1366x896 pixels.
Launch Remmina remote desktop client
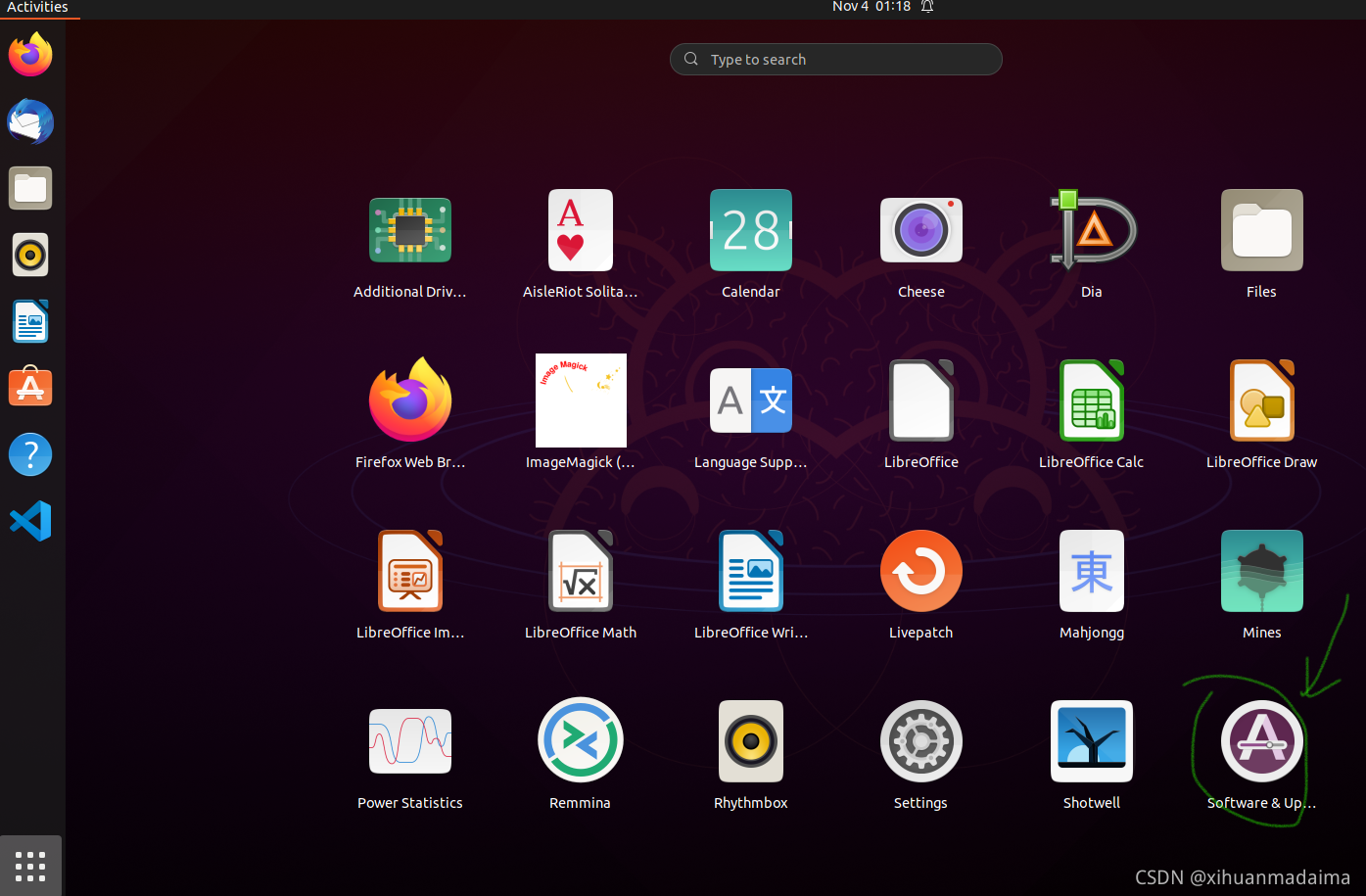[581, 741]
